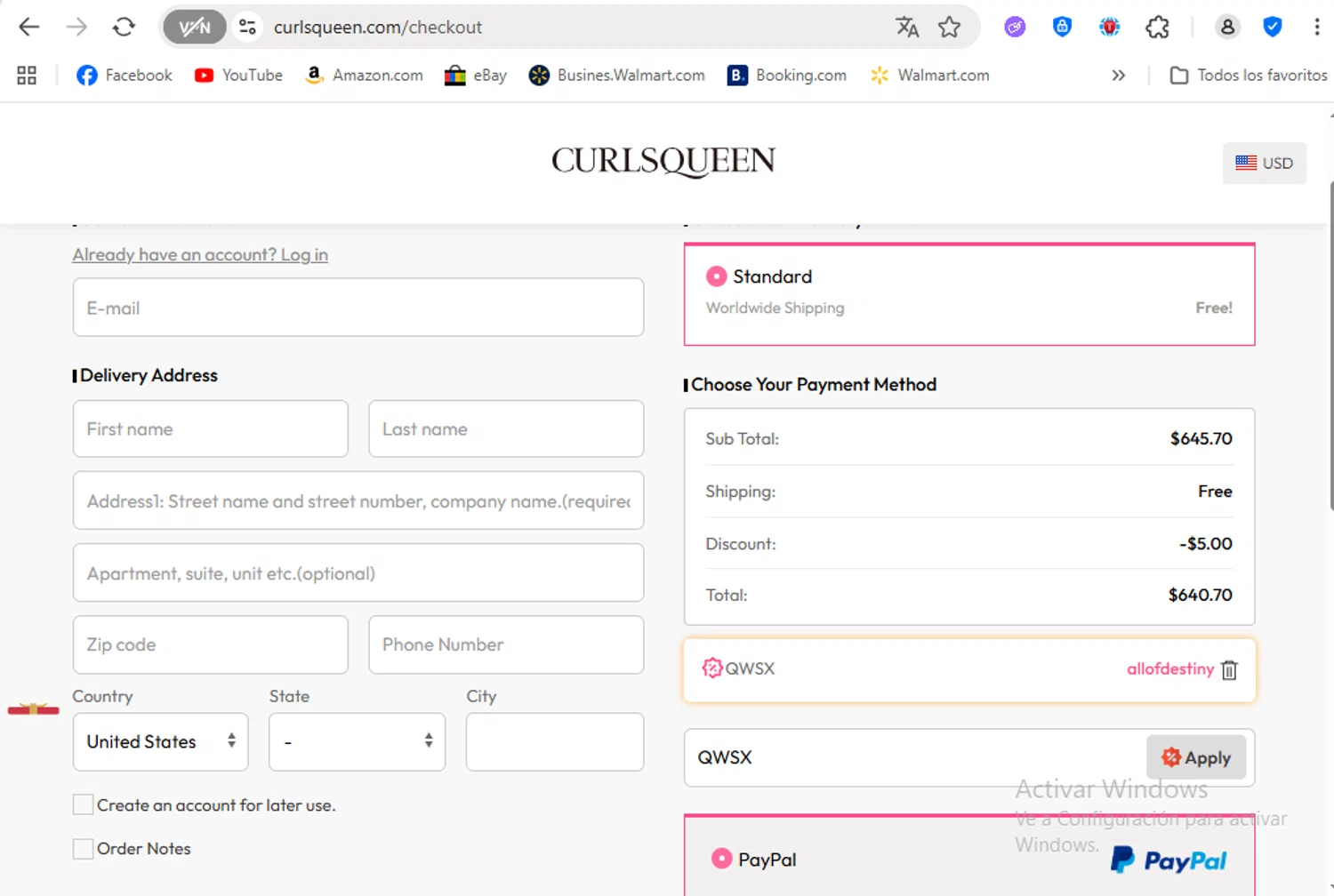Focus the E-mail field
This screenshot has width=1334, height=896.
point(358,308)
